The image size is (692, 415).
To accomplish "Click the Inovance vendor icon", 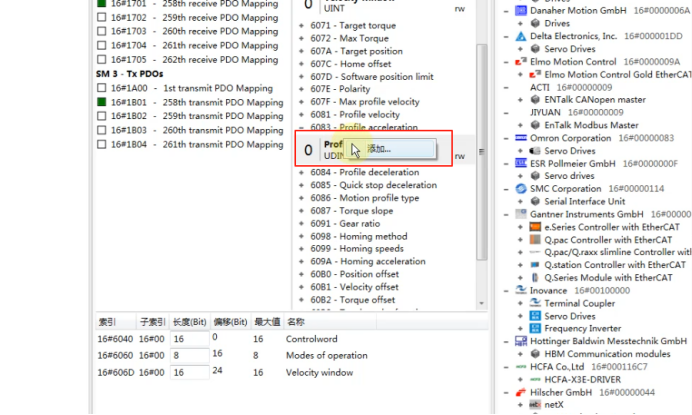I will pyautogui.click(x=521, y=290).
